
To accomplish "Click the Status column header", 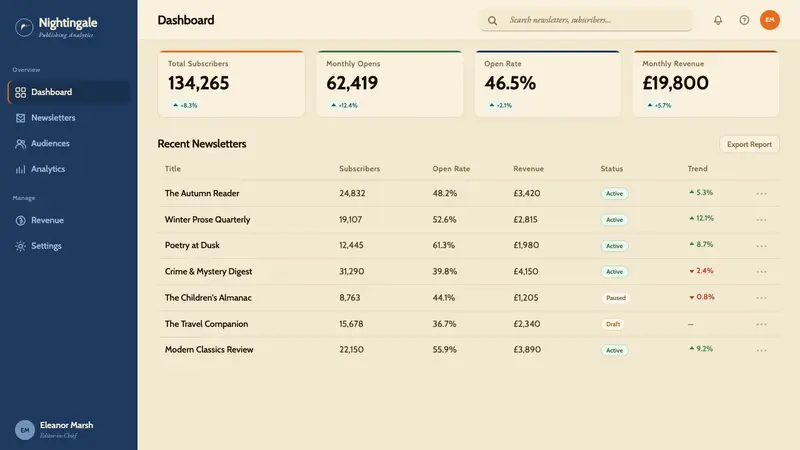I will [611, 169].
